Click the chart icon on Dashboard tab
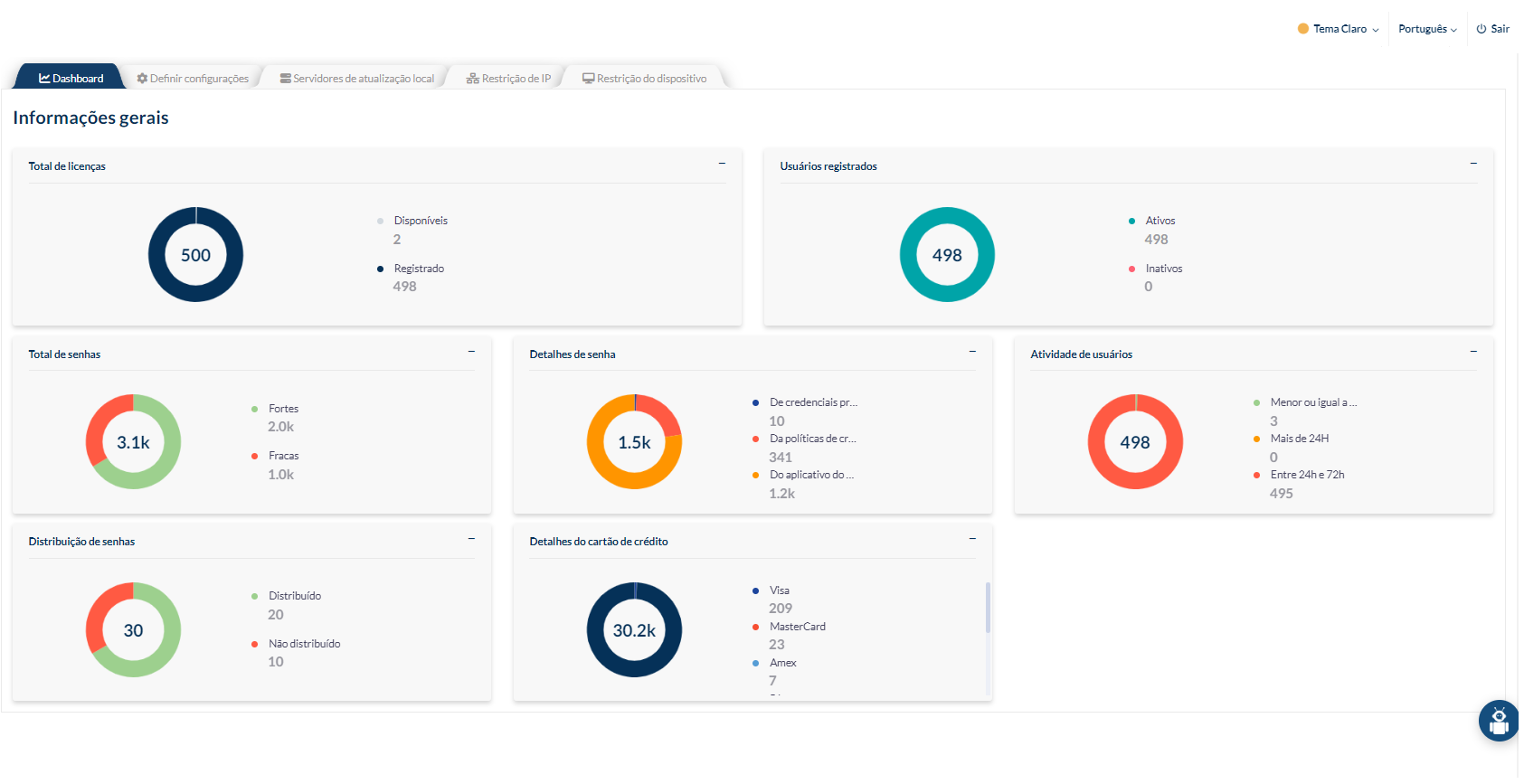 [44, 79]
